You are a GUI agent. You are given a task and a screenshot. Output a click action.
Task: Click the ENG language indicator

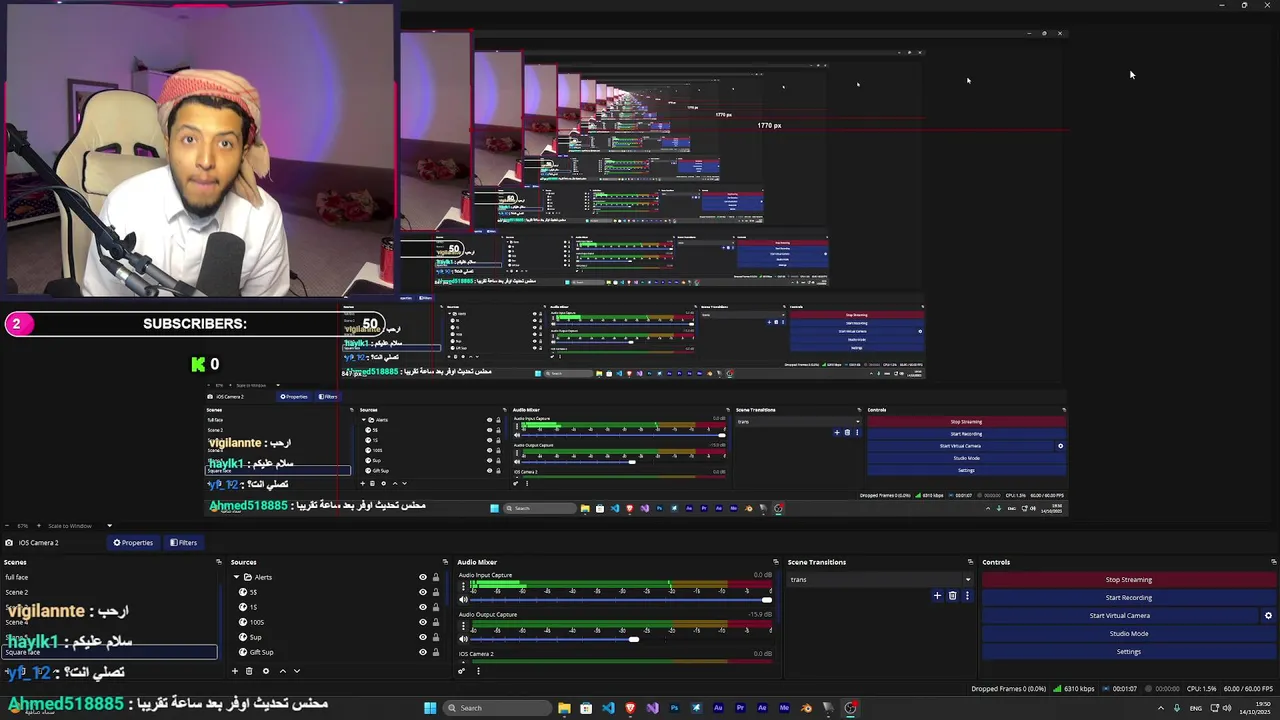pos(1194,708)
